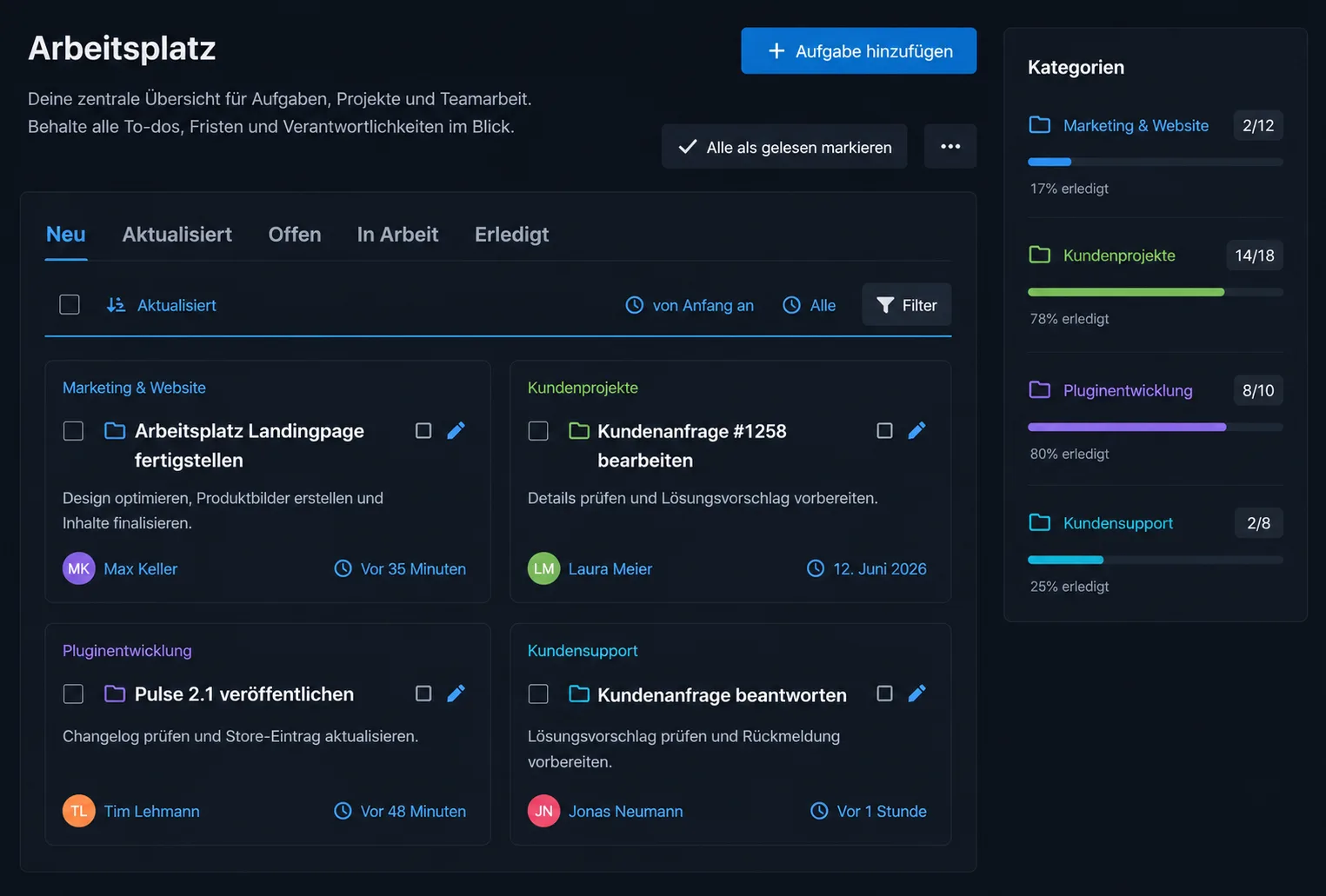Click the 2/12 count badge for Marketing & Website

click(x=1258, y=125)
